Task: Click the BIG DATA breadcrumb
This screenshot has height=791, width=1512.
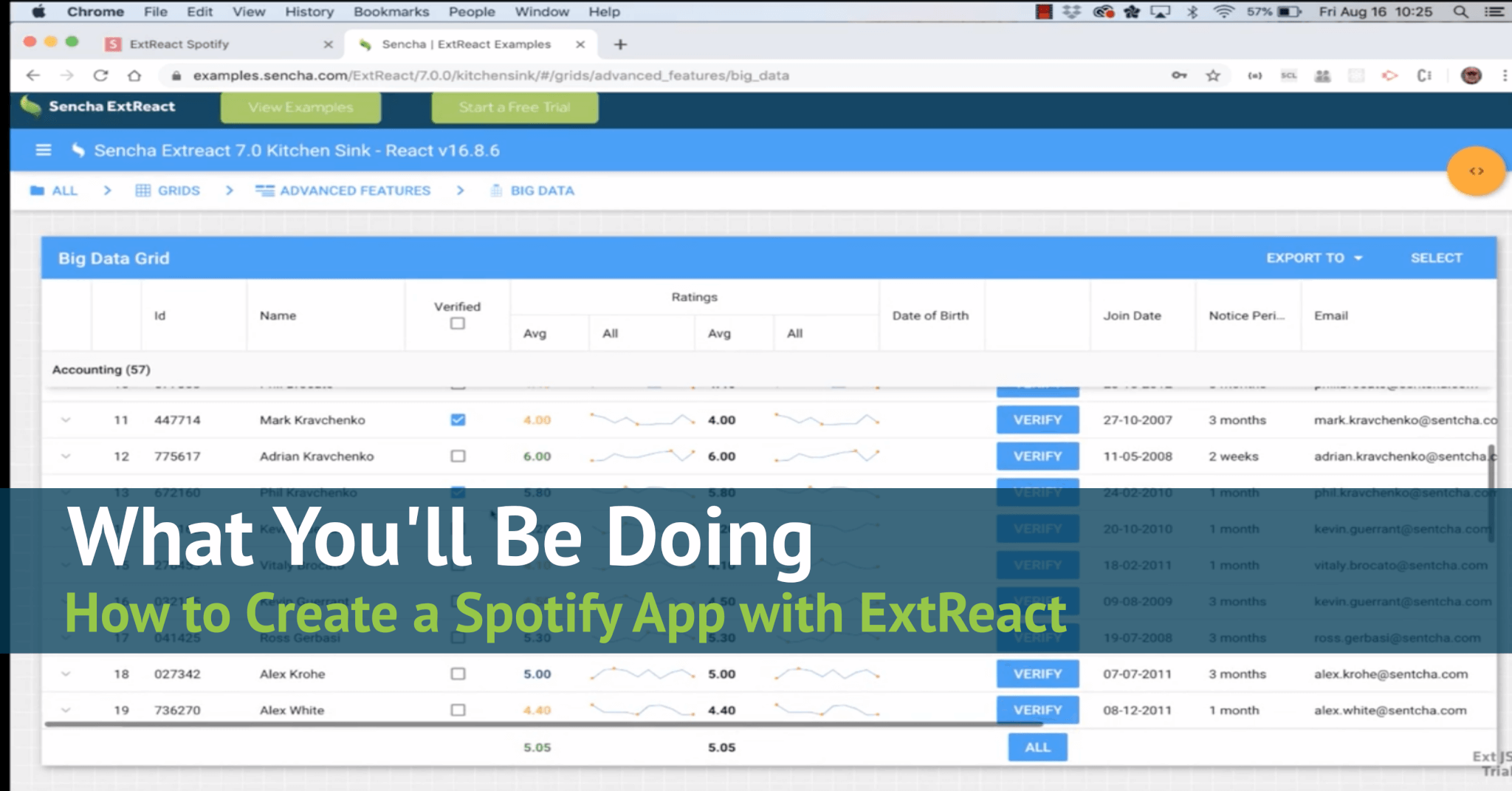Action: pyautogui.click(x=532, y=191)
